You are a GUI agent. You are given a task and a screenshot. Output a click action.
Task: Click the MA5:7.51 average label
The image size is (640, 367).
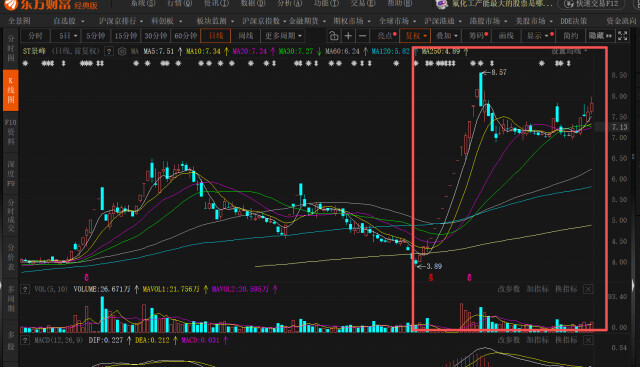point(158,51)
